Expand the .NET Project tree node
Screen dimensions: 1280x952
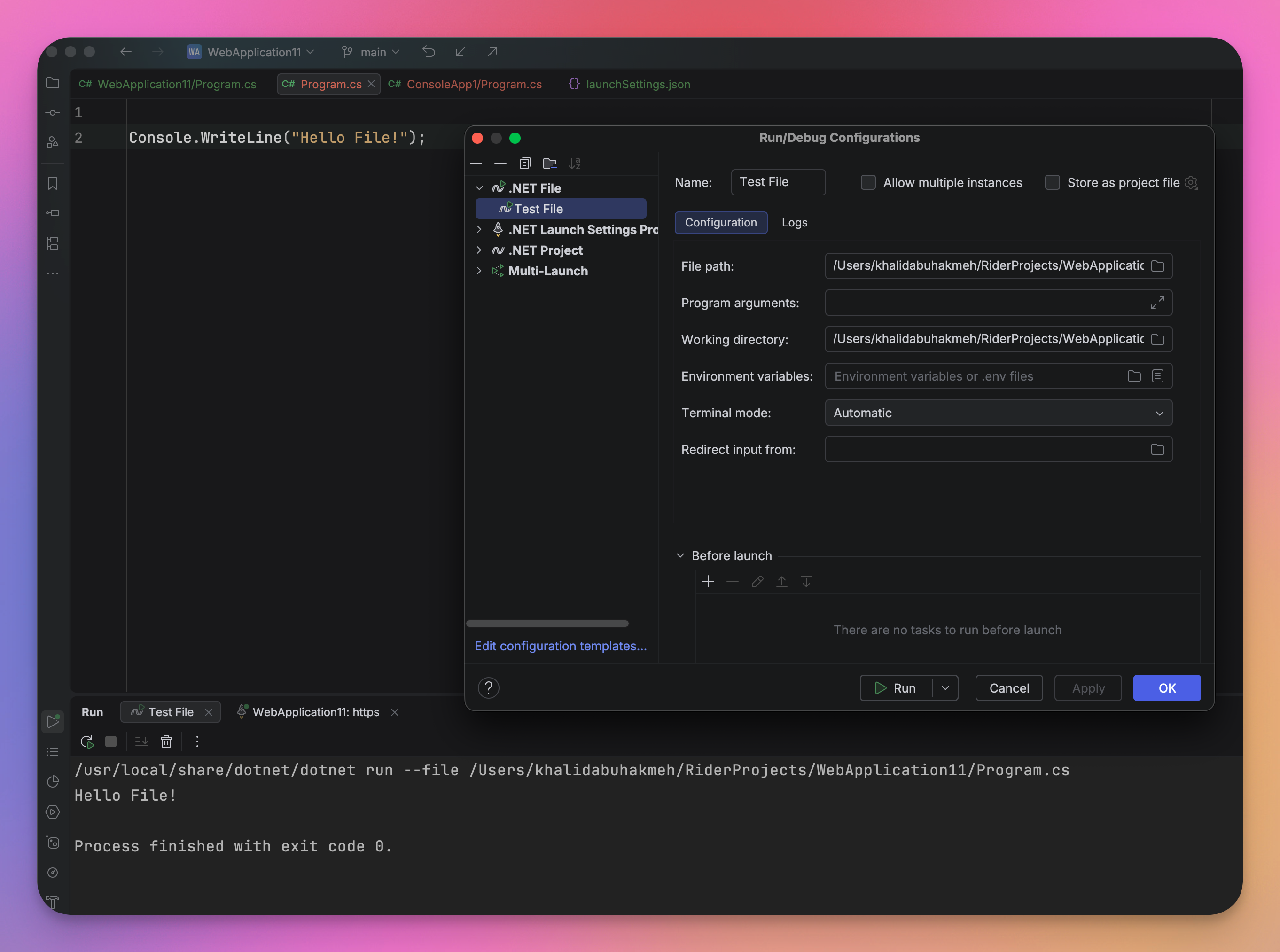click(x=479, y=250)
